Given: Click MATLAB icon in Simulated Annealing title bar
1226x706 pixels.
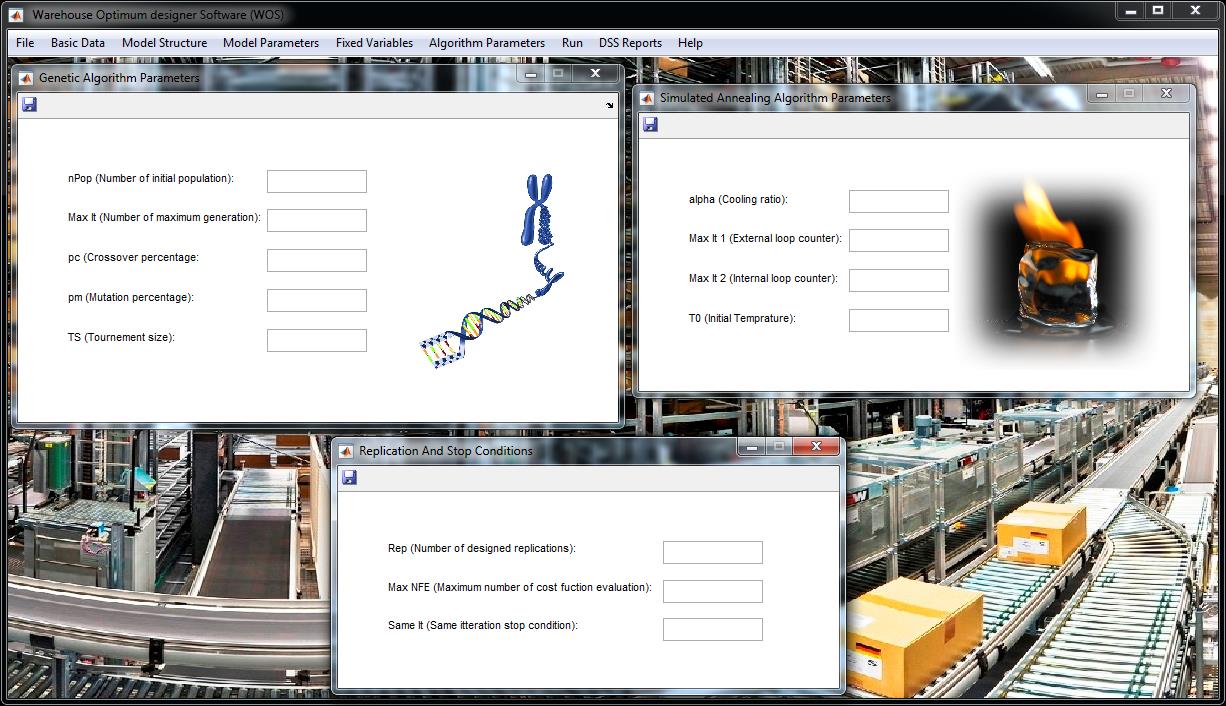Looking at the screenshot, I should 646,98.
